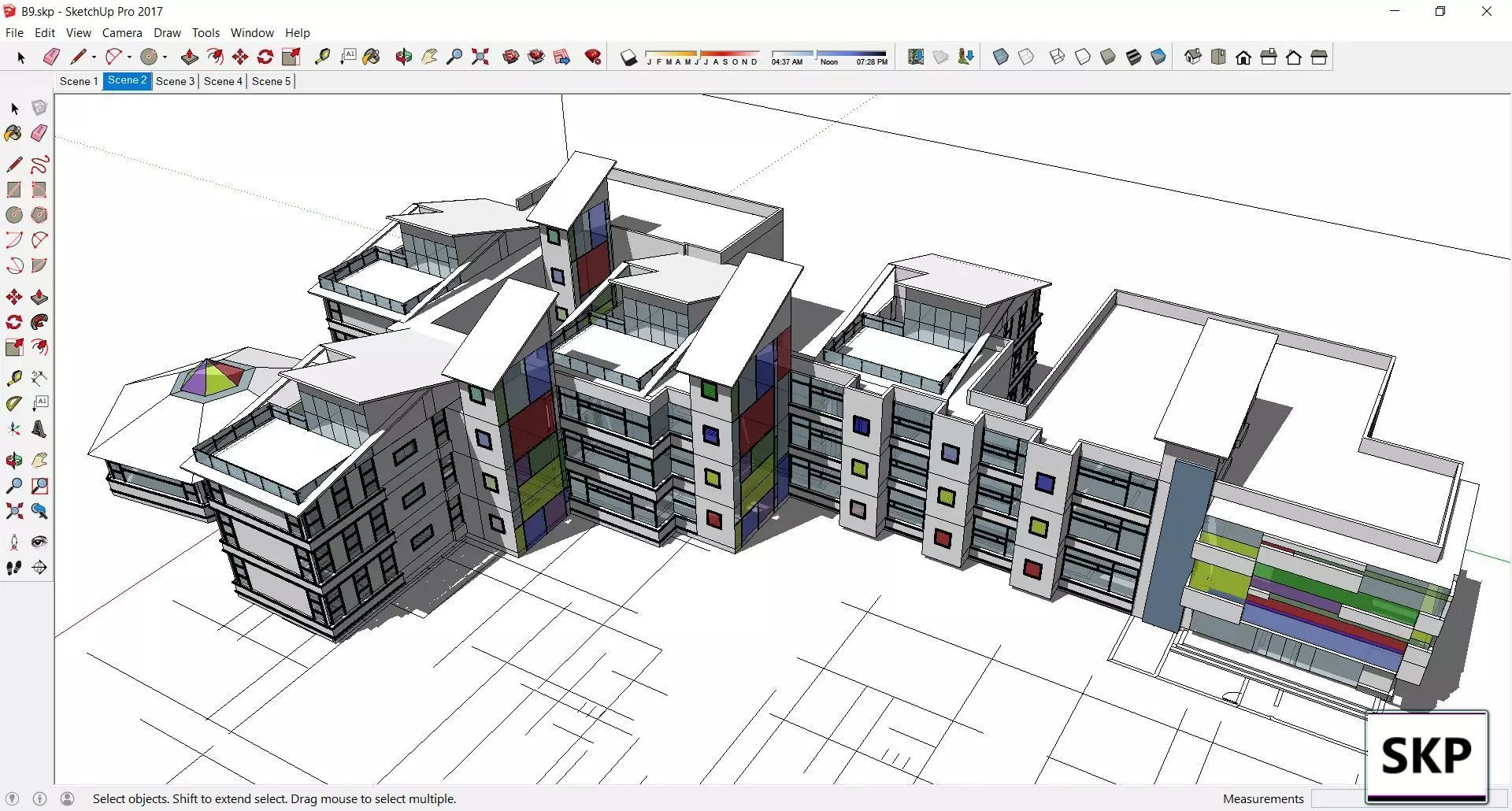Viewport: 1512px width, 811px height.
Task: Open the Line tool dropdown arrow
Action: click(94, 57)
